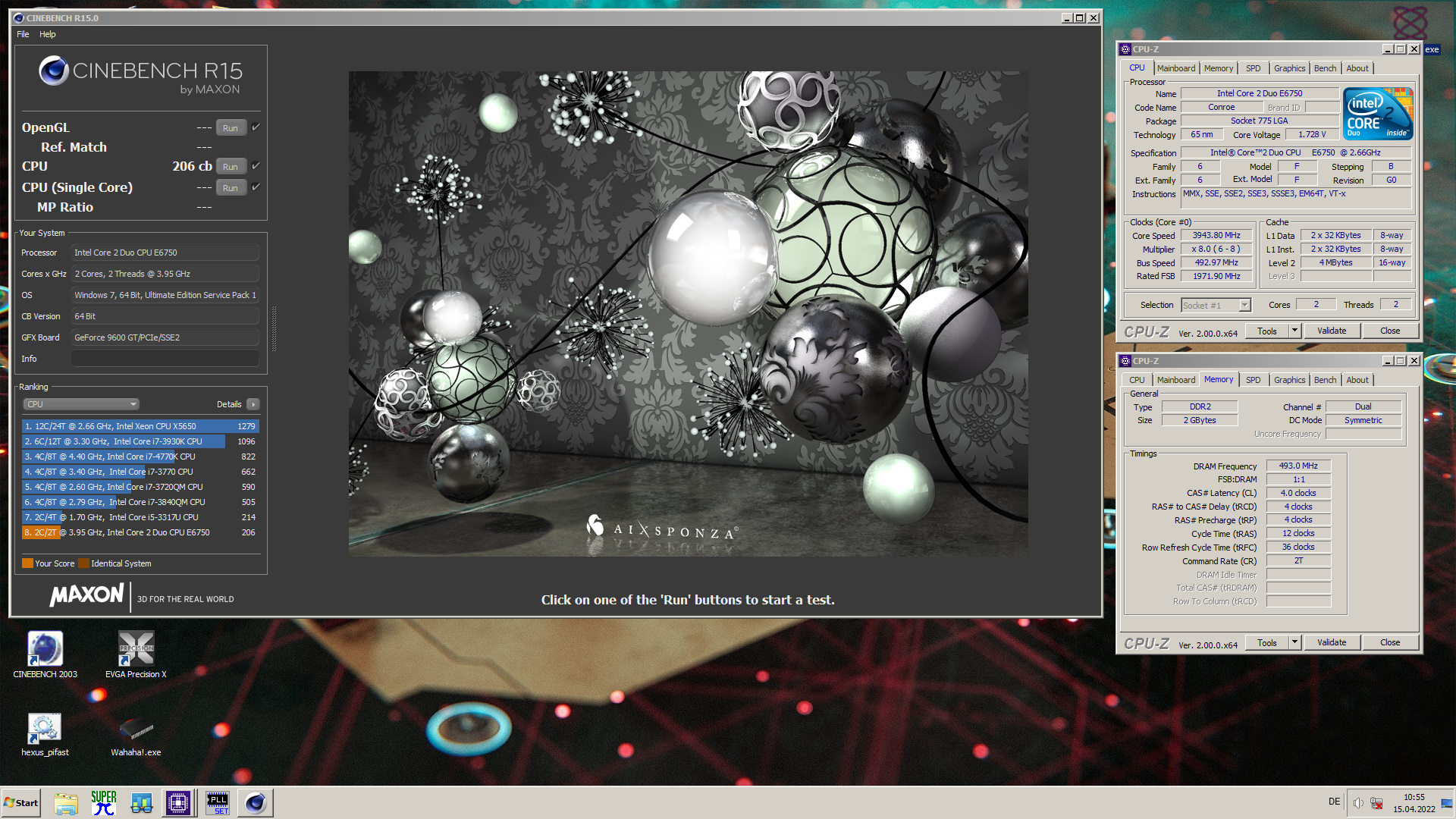Click Identical System brown legend swatch
Viewport: 1456px width, 819px height.
coord(83,563)
